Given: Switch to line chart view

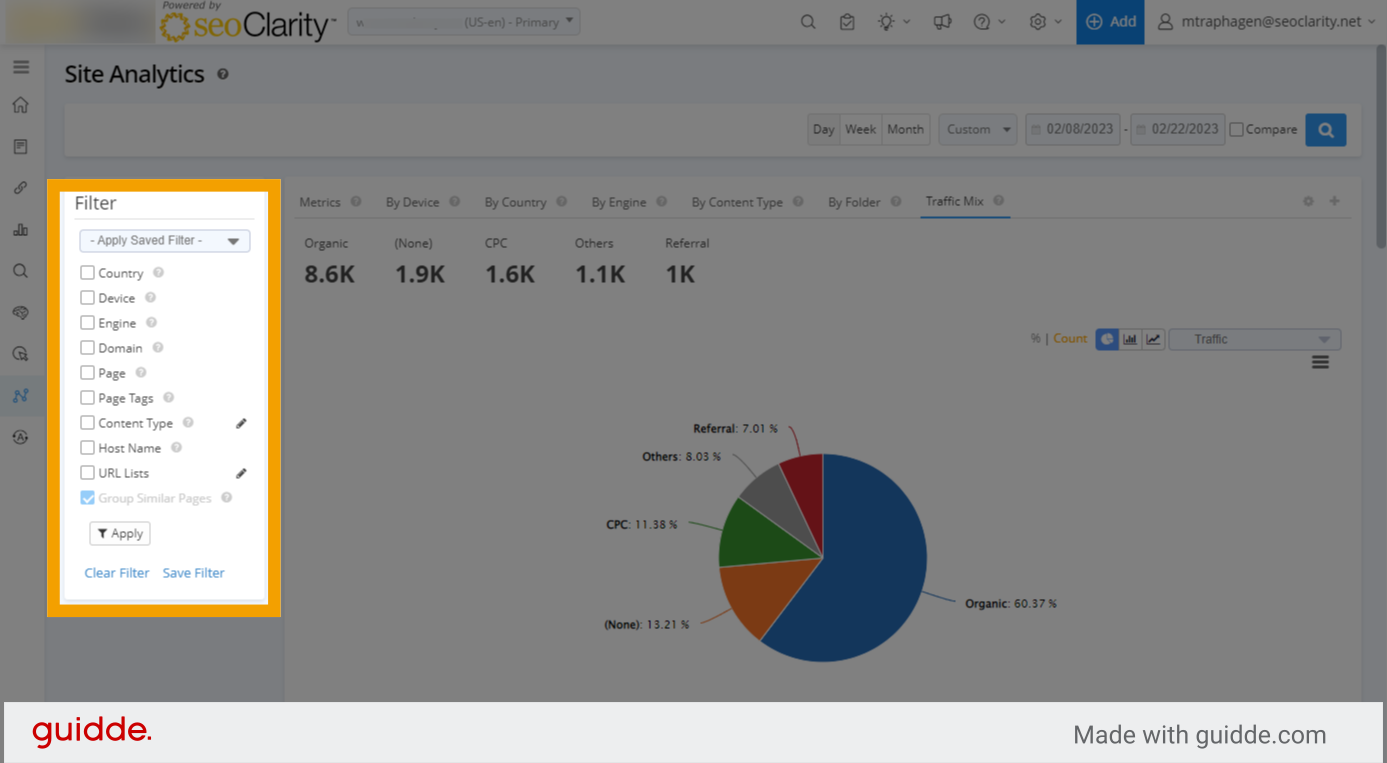Looking at the screenshot, I should tap(1153, 339).
